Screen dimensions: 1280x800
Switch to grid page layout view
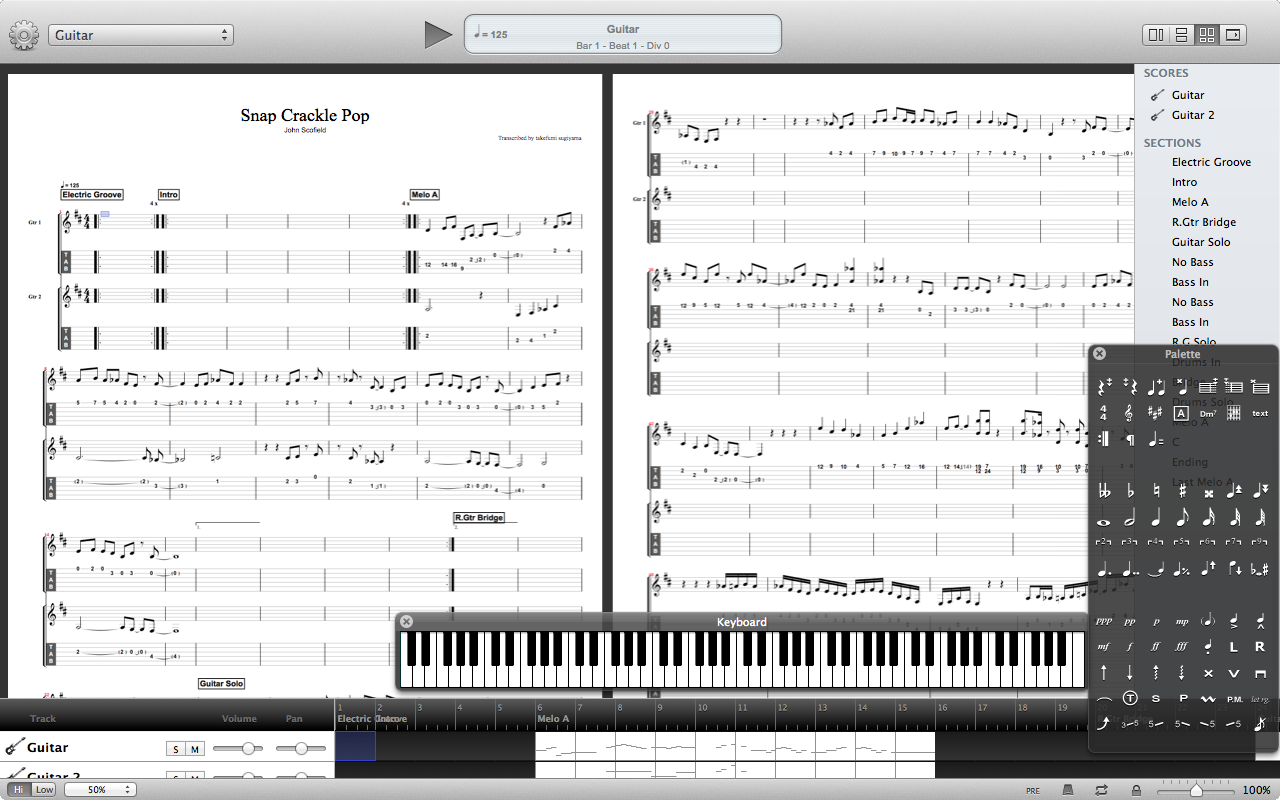(1208, 35)
